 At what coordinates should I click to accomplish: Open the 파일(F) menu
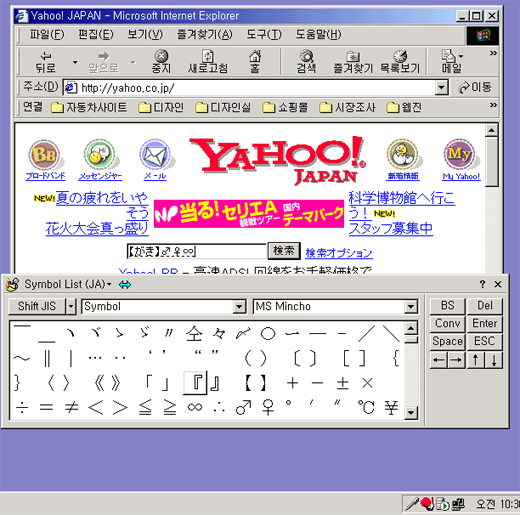pyautogui.click(x=47, y=34)
